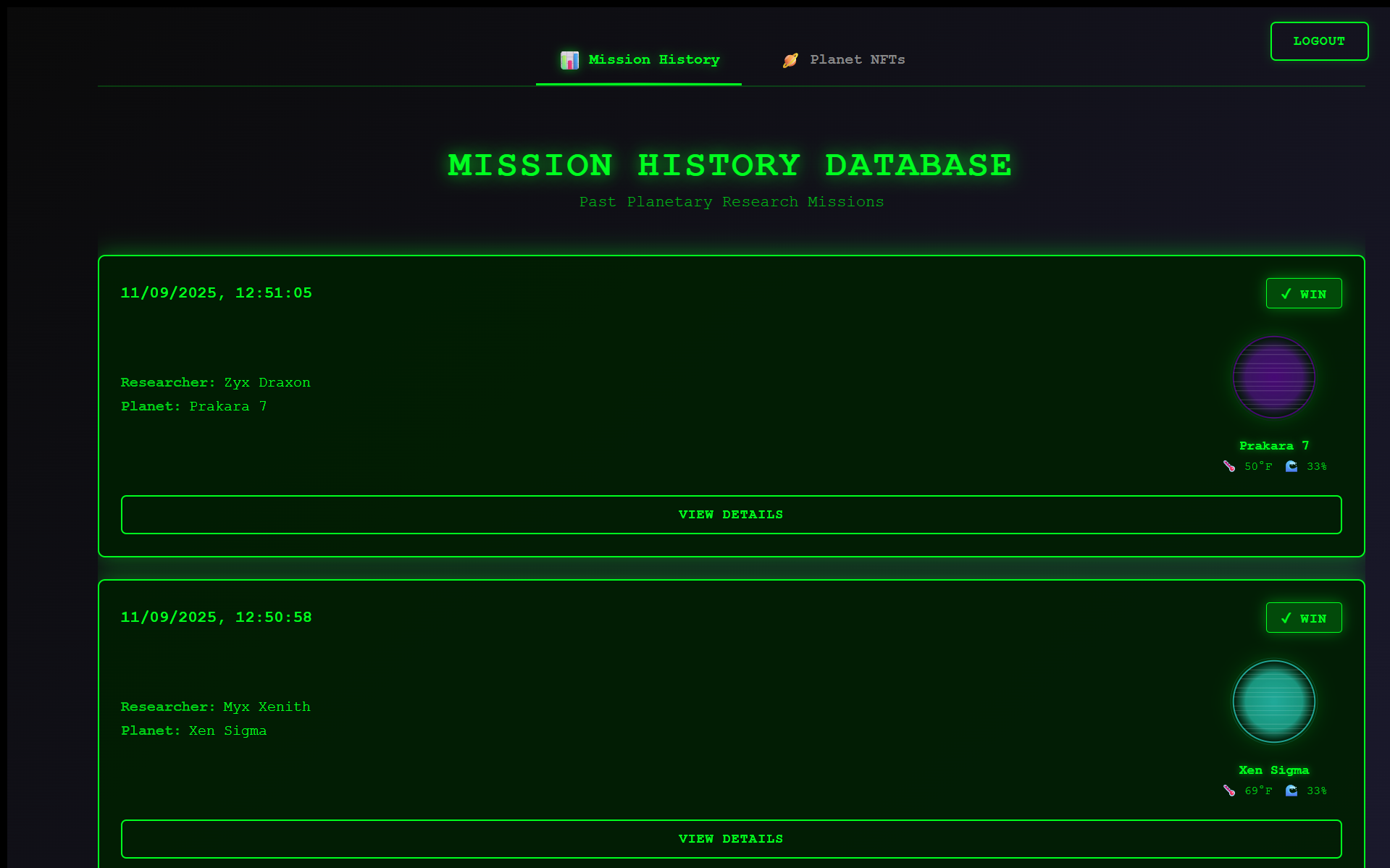Screen dimensions: 1390x868
Task: Click the checkmark in the Xen Sigma mission WIN badge
Action: point(1286,618)
